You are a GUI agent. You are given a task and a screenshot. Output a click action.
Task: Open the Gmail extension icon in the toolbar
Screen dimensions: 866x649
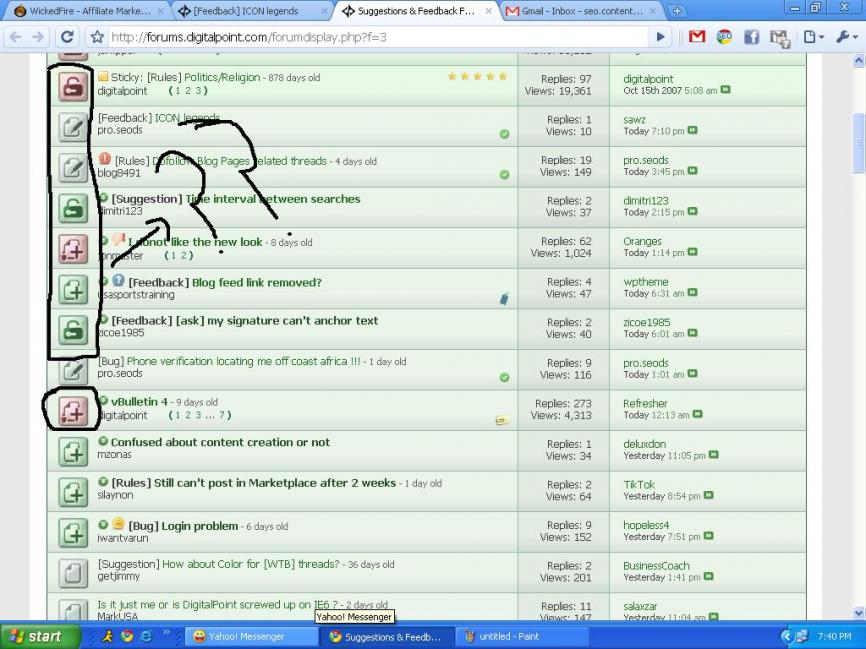click(697, 37)
